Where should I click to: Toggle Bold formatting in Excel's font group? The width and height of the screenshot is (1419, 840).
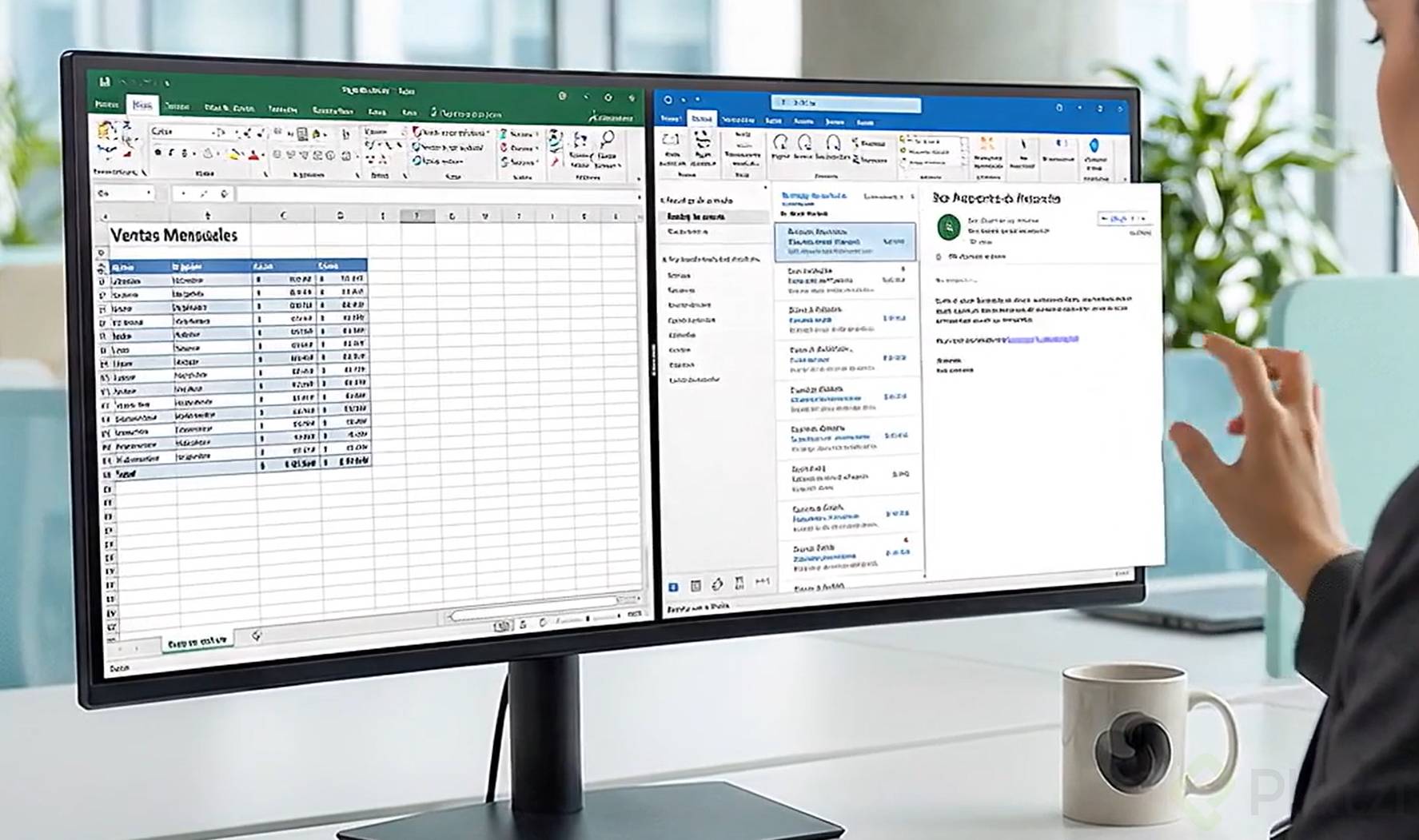[157, 152]
